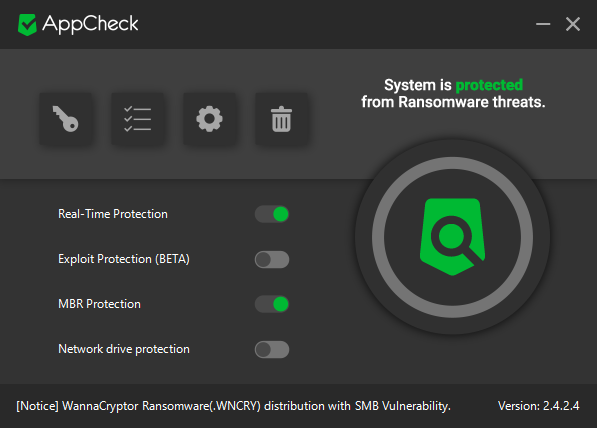
Task: Open the key-shaped tools icon
Action: tap(66, 119)
